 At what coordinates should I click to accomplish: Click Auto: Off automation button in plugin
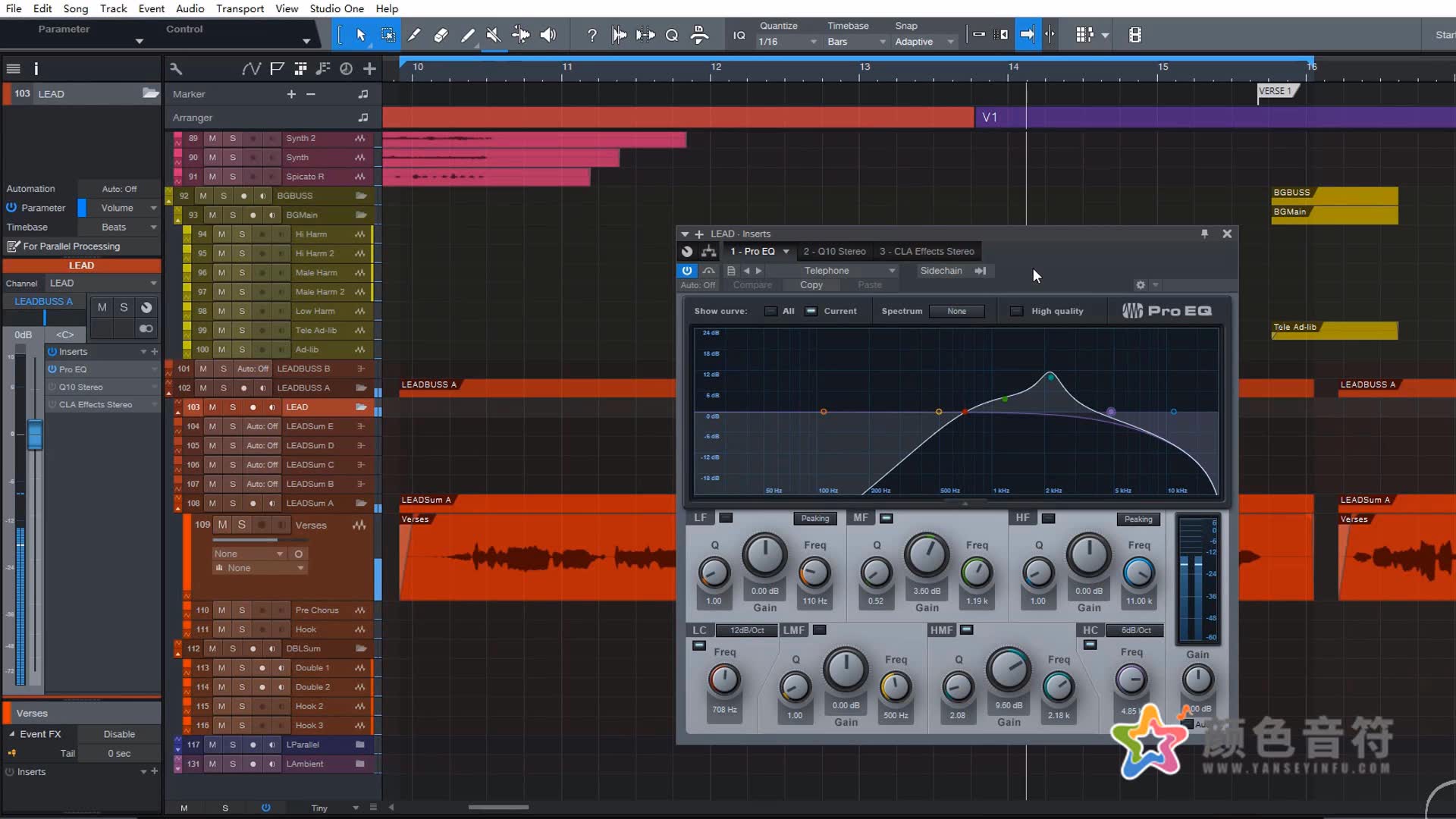[698, 285]
